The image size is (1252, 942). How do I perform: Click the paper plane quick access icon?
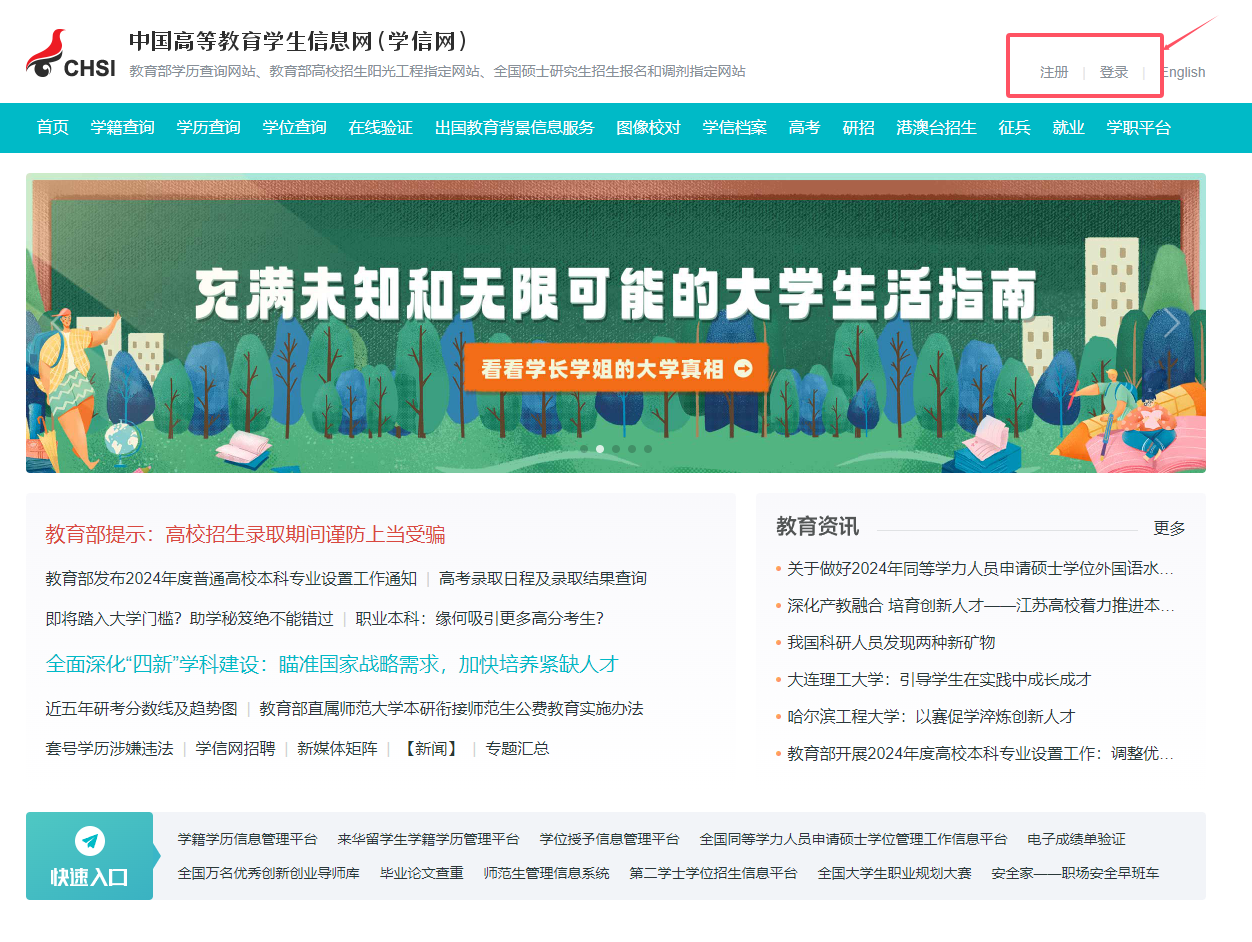[90, 840]
